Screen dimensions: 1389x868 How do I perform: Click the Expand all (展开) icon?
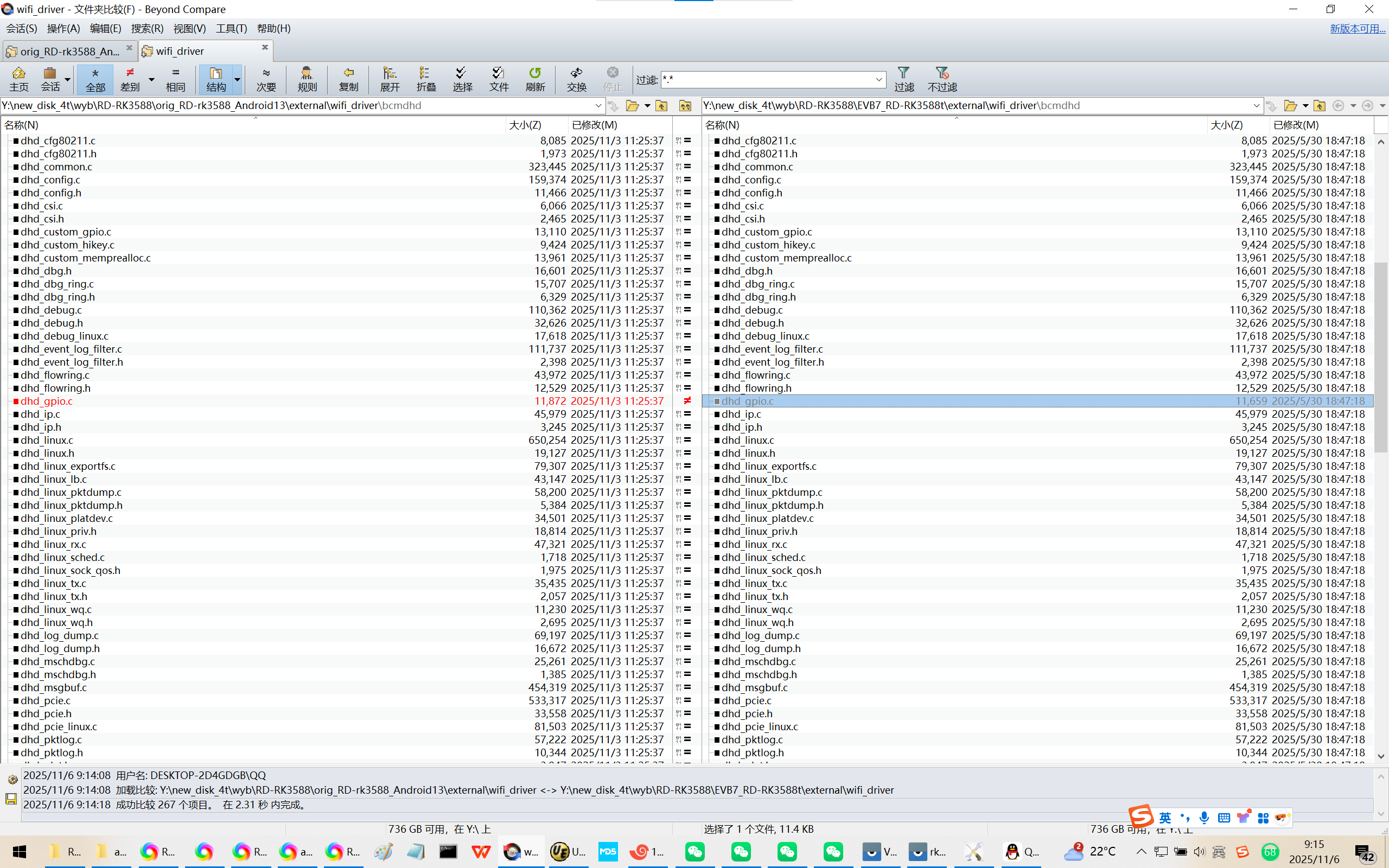(390, 79)
